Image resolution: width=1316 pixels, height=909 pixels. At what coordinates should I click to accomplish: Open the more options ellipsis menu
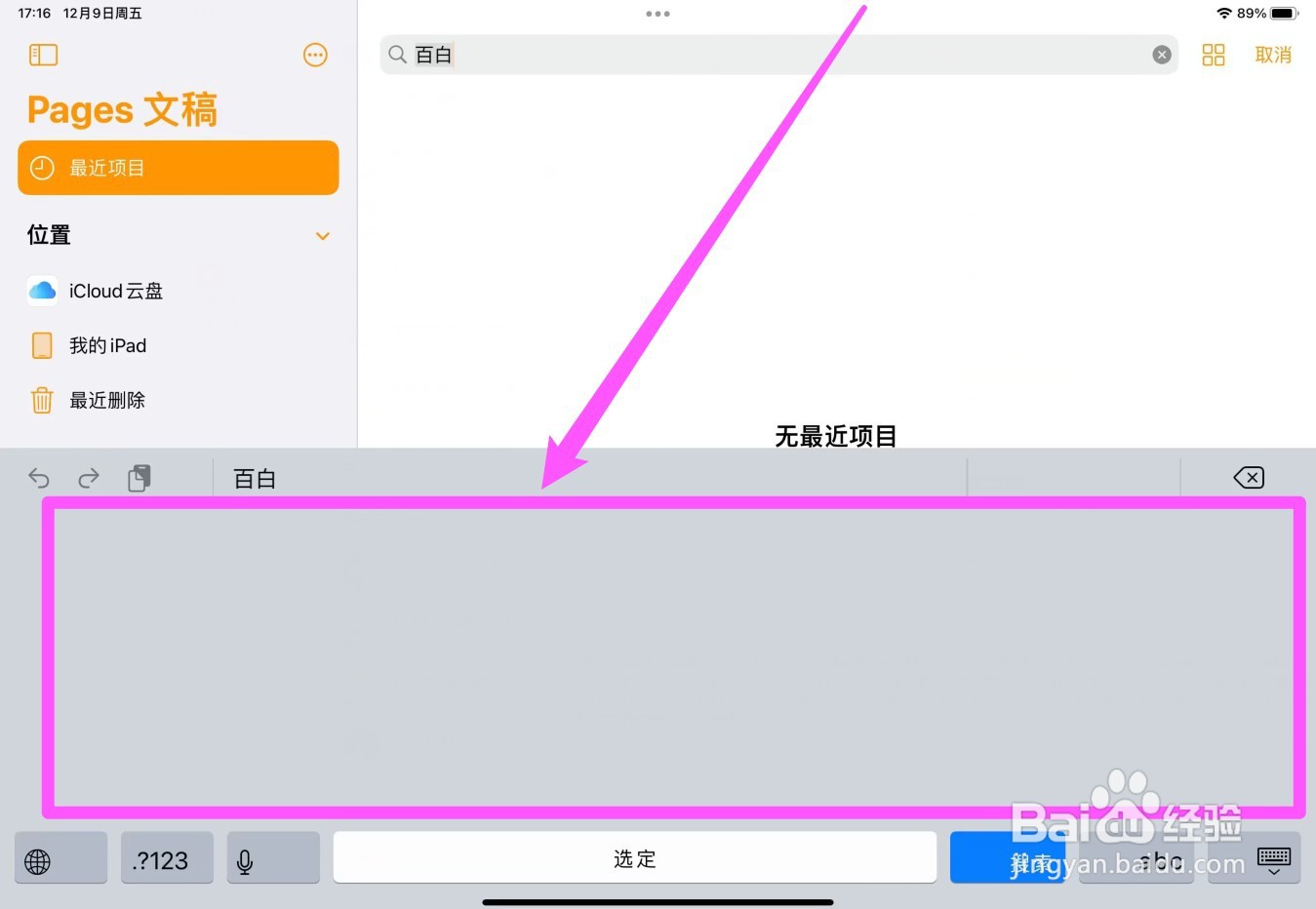[x=315, y=55]
